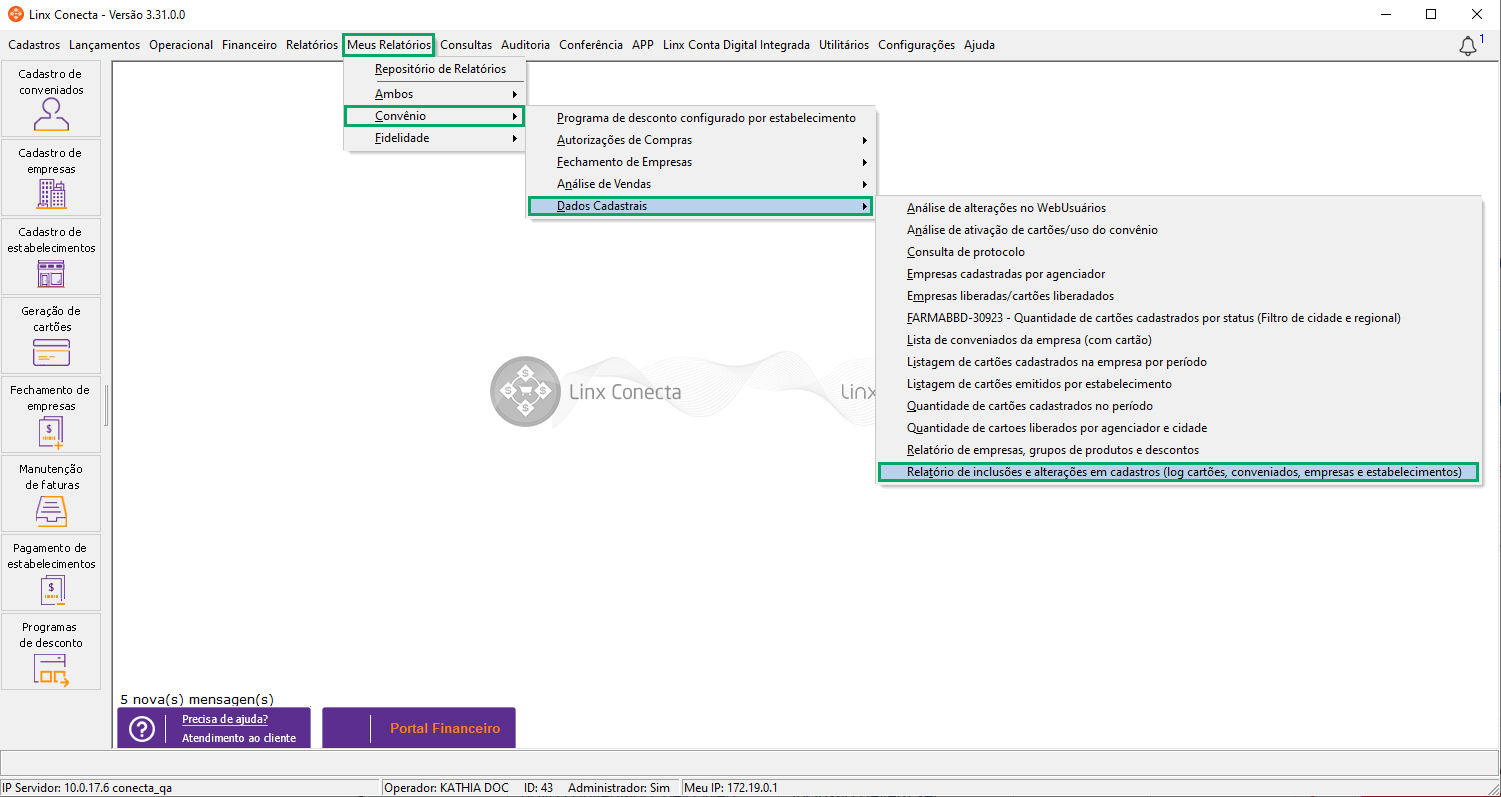This screenshot has width=1501, height=797.
Task: Select Repositório de Relatórios menu item
Action: pyautogui.click(x=435, y=69)
